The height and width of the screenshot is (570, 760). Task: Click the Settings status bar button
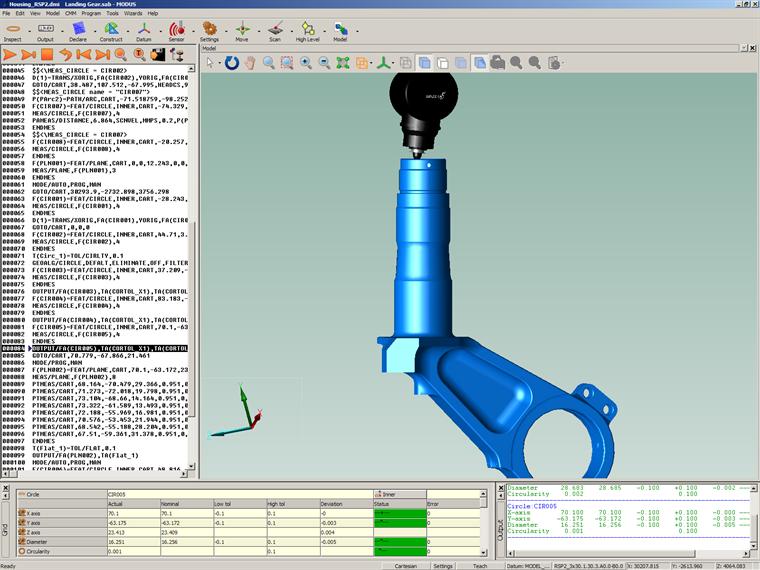(443, 566)
